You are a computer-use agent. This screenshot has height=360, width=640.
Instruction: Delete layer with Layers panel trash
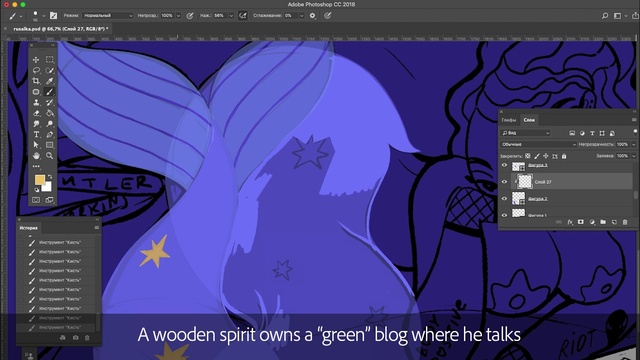(x=625, y=222)
